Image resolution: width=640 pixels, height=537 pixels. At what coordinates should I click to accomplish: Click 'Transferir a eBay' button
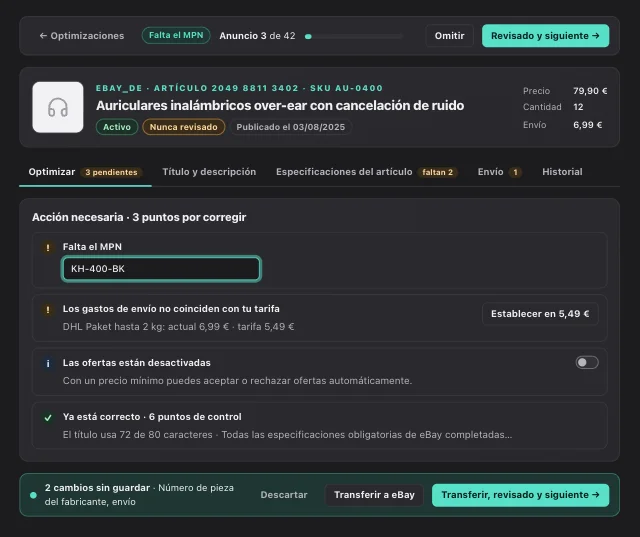(374, 495)
